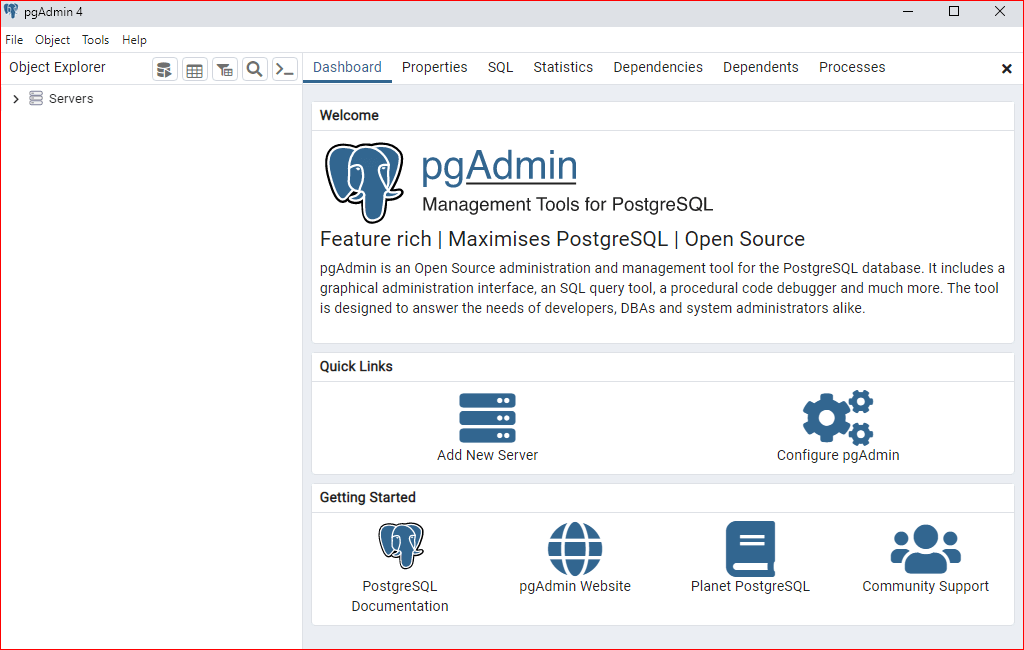Click the Configure pgAdmin gears icon
Viewport: 1024px width, 650px height.
point(838,418)
